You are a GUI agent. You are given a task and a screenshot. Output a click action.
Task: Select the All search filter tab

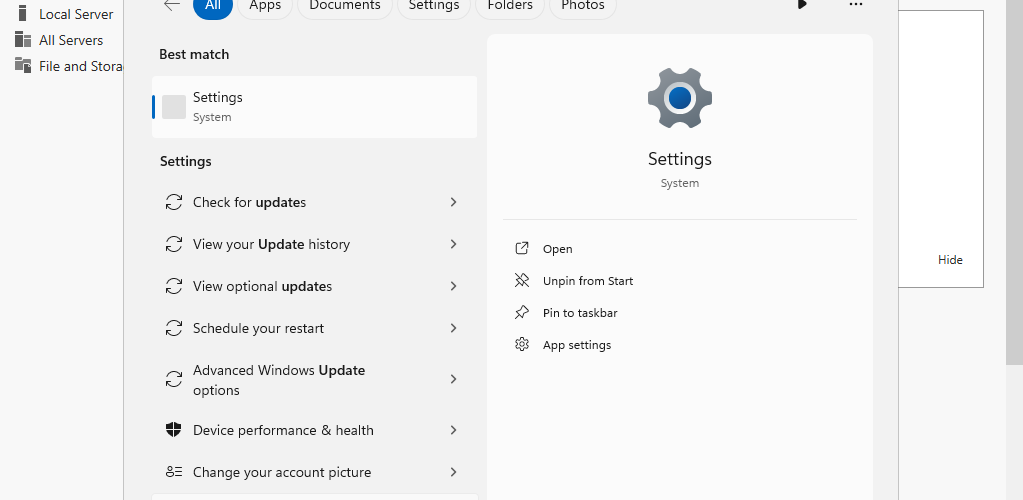[213, 7]
